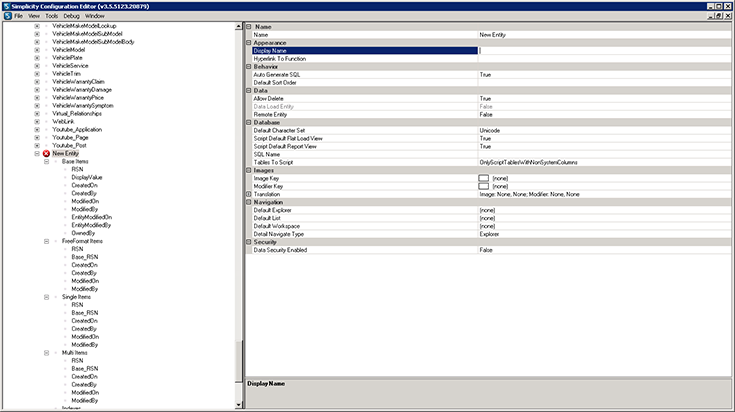
Task: Open the File menu
Action: [18, 16]
